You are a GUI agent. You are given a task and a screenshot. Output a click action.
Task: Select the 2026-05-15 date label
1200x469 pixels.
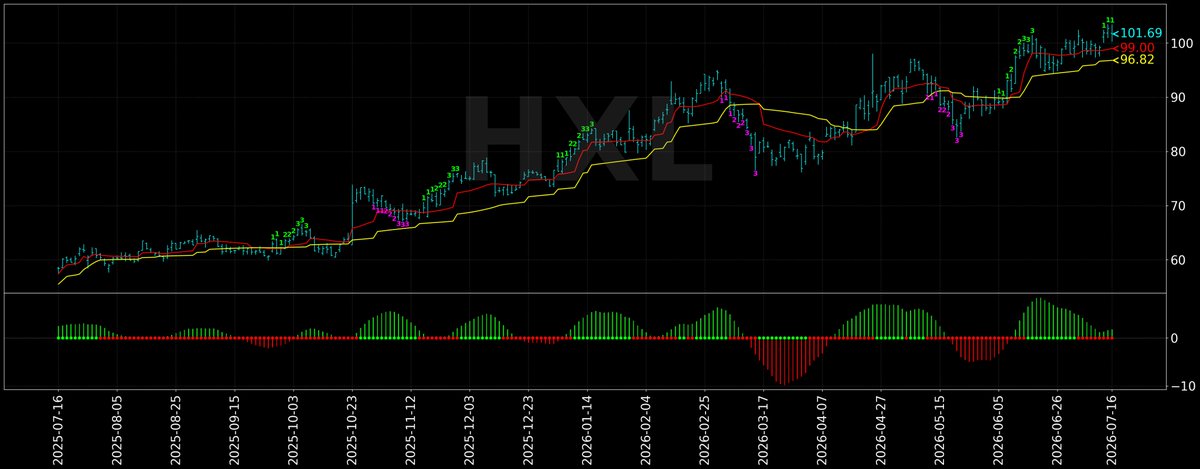click(x=940, y=428)
